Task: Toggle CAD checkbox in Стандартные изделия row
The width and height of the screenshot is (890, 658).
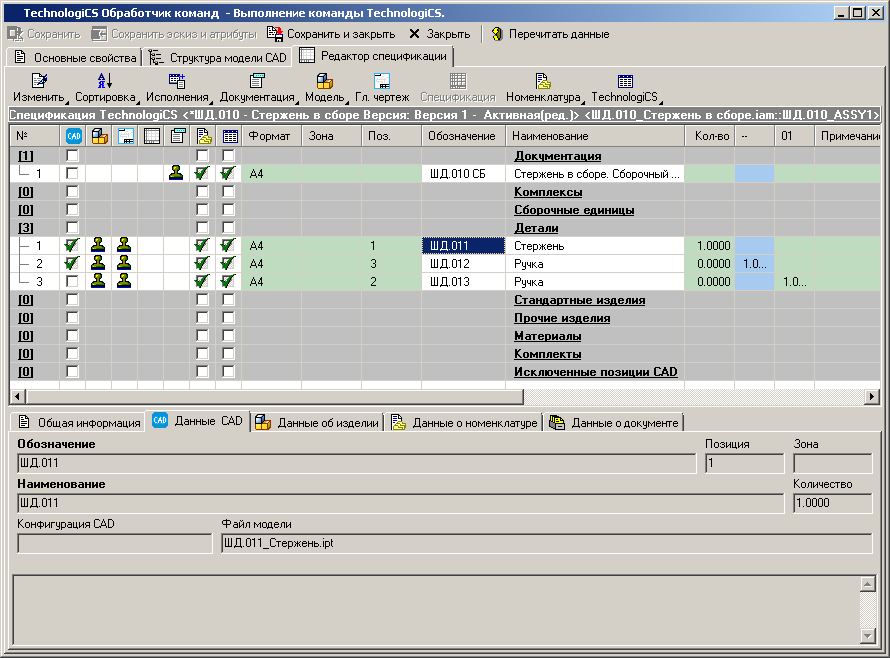Action: pos(72,300)
